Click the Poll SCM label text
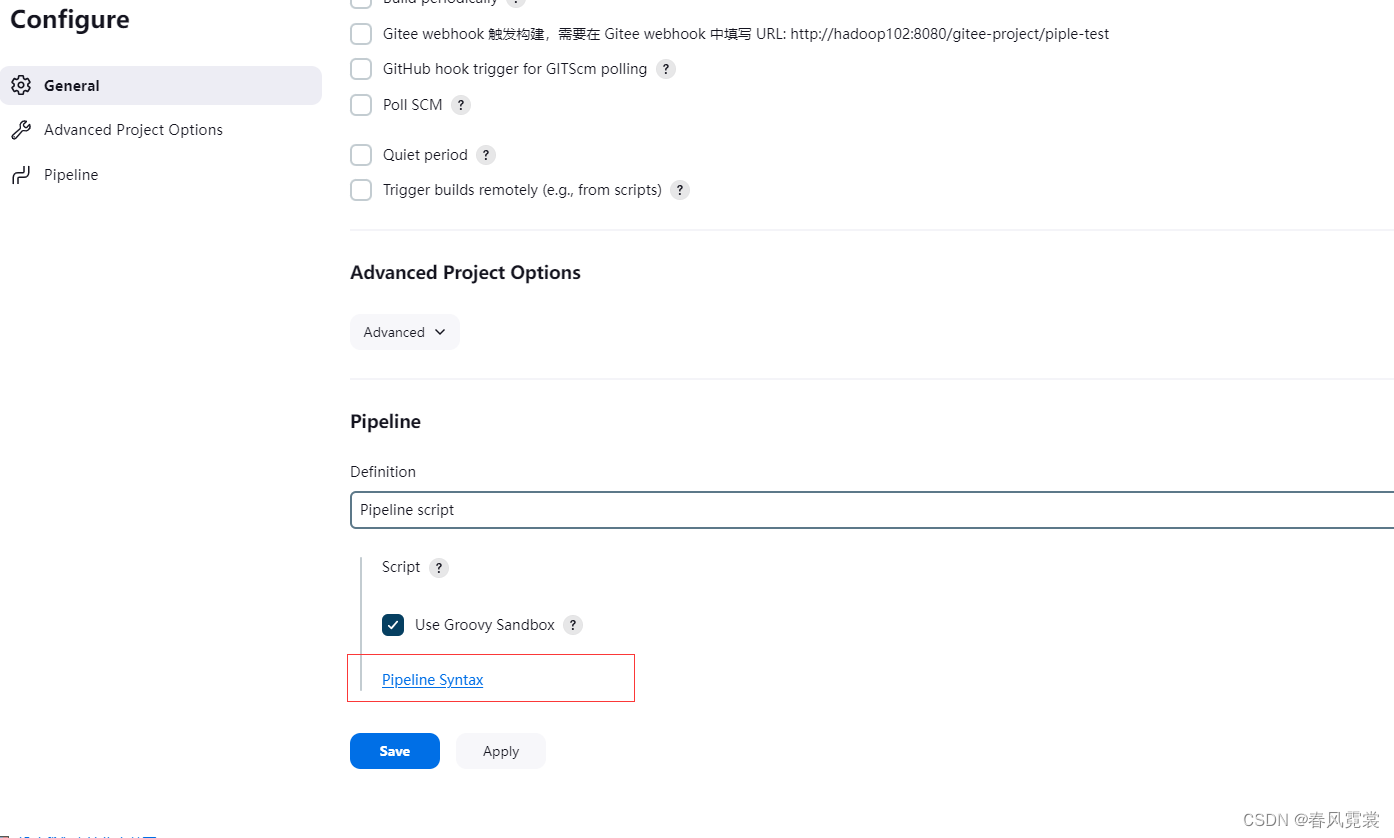The width and height of the screenshot is (1394, 838). click(412, 105)
